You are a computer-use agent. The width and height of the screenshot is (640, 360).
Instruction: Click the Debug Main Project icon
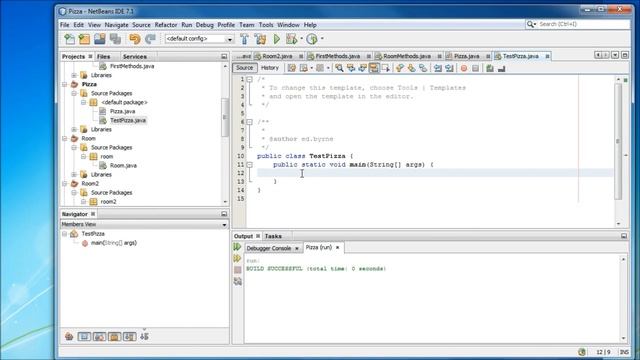pyautogui.click(x=291, y=39)
